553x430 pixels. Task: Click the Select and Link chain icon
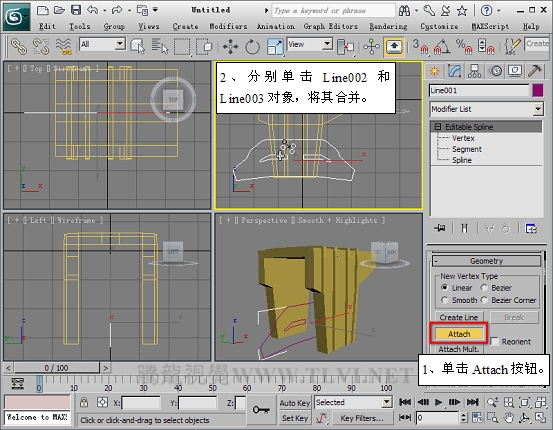tap(19, 47)
